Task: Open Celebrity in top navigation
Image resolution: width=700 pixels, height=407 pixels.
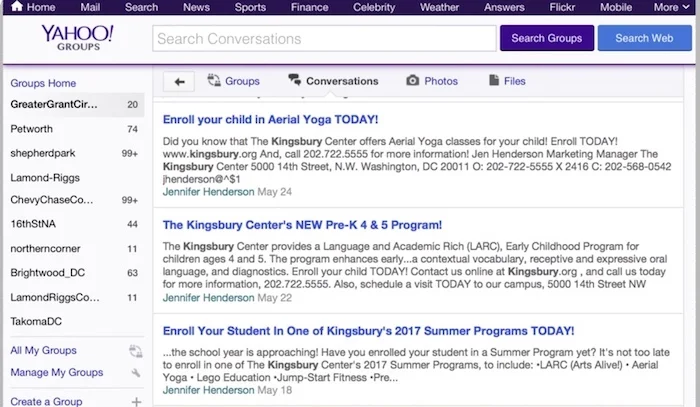Action: click(374, 7)
